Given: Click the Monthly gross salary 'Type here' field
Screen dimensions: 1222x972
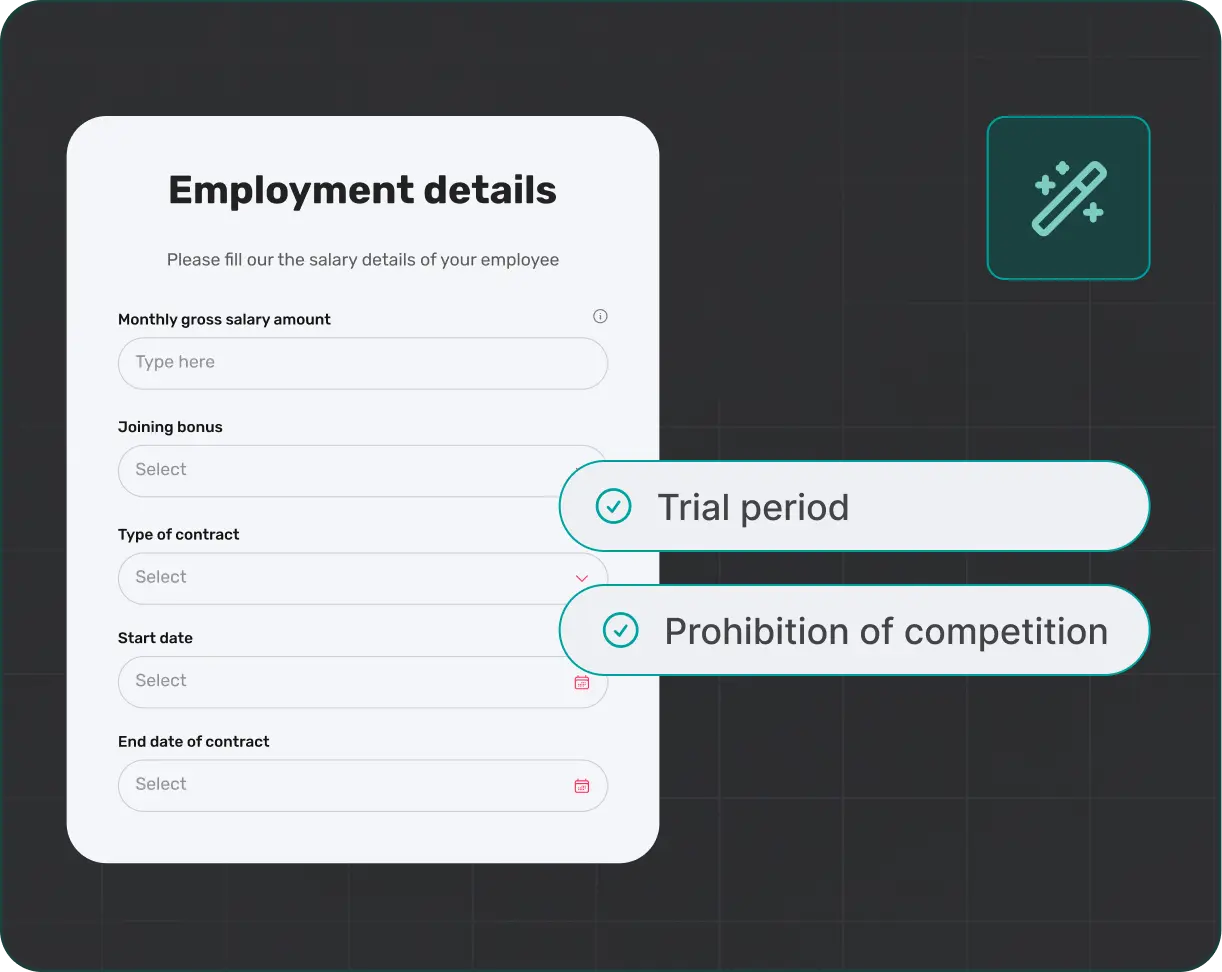Looking at the screenshot, I should [x=362, y=363].
